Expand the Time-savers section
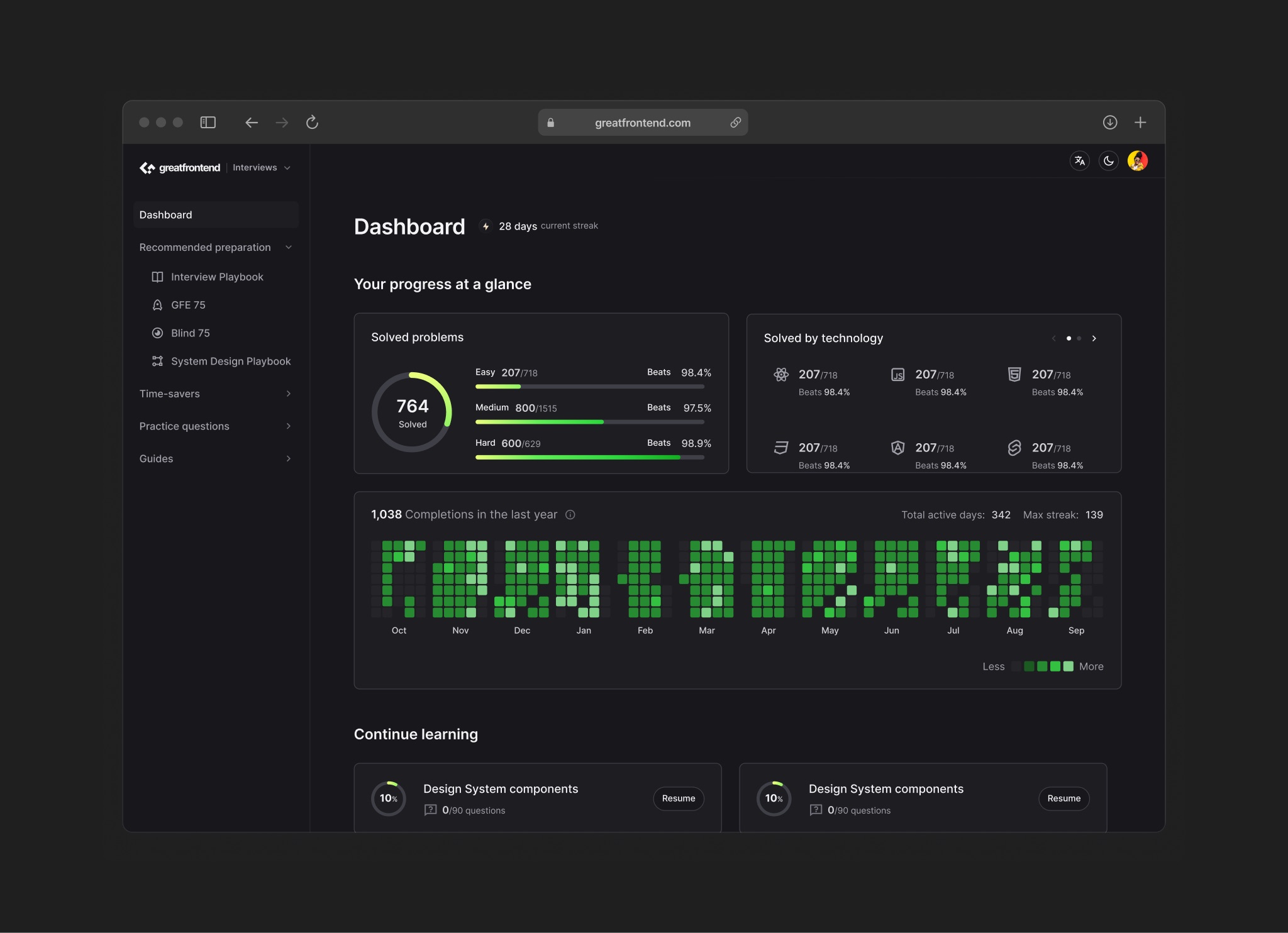This screenshot has width=1288, height=933. pyautogui.click(x=216, y=394)
